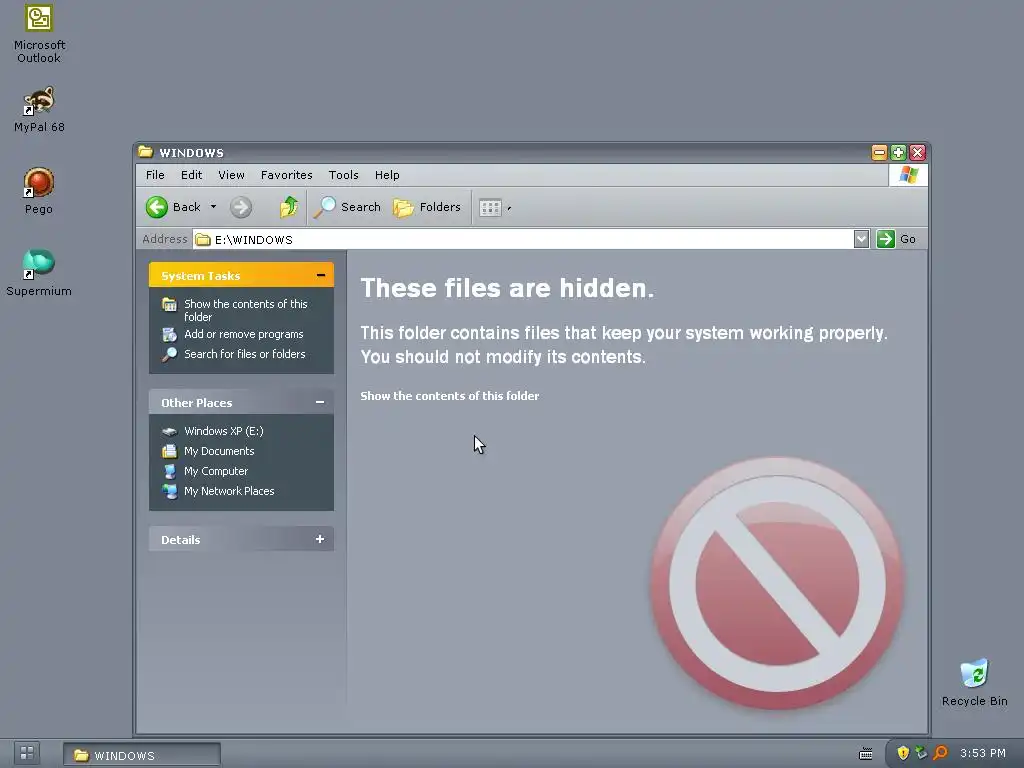
Task: Click the My Documents folder icon
Action: [170, 451]
